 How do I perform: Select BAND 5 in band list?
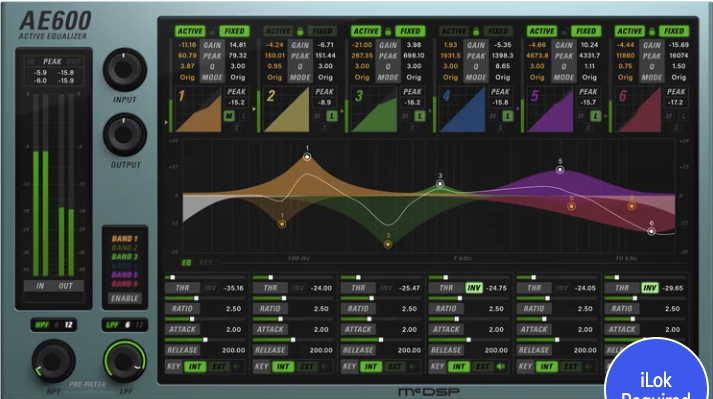coord(125,275)
